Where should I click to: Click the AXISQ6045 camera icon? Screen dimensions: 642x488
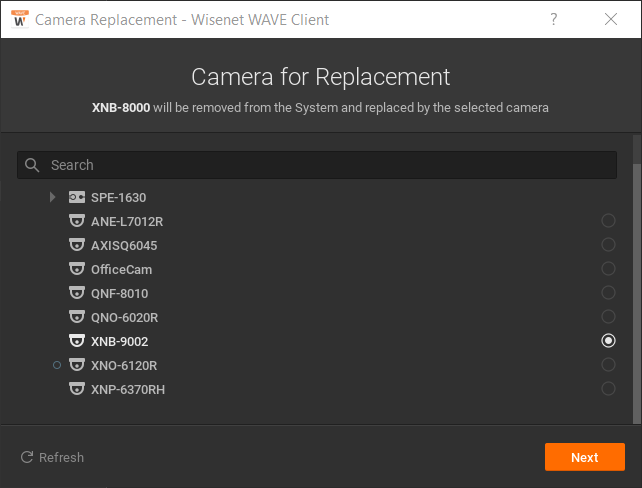[77, 245]
